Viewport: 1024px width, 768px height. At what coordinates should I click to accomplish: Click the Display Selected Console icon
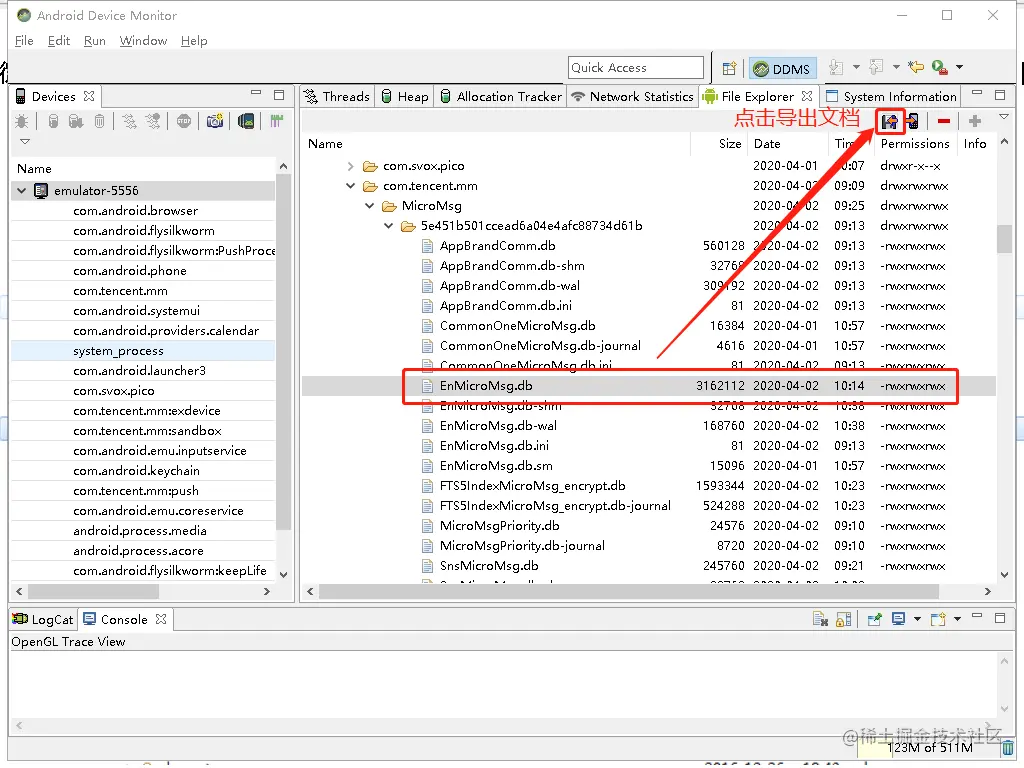pos(899,619)
